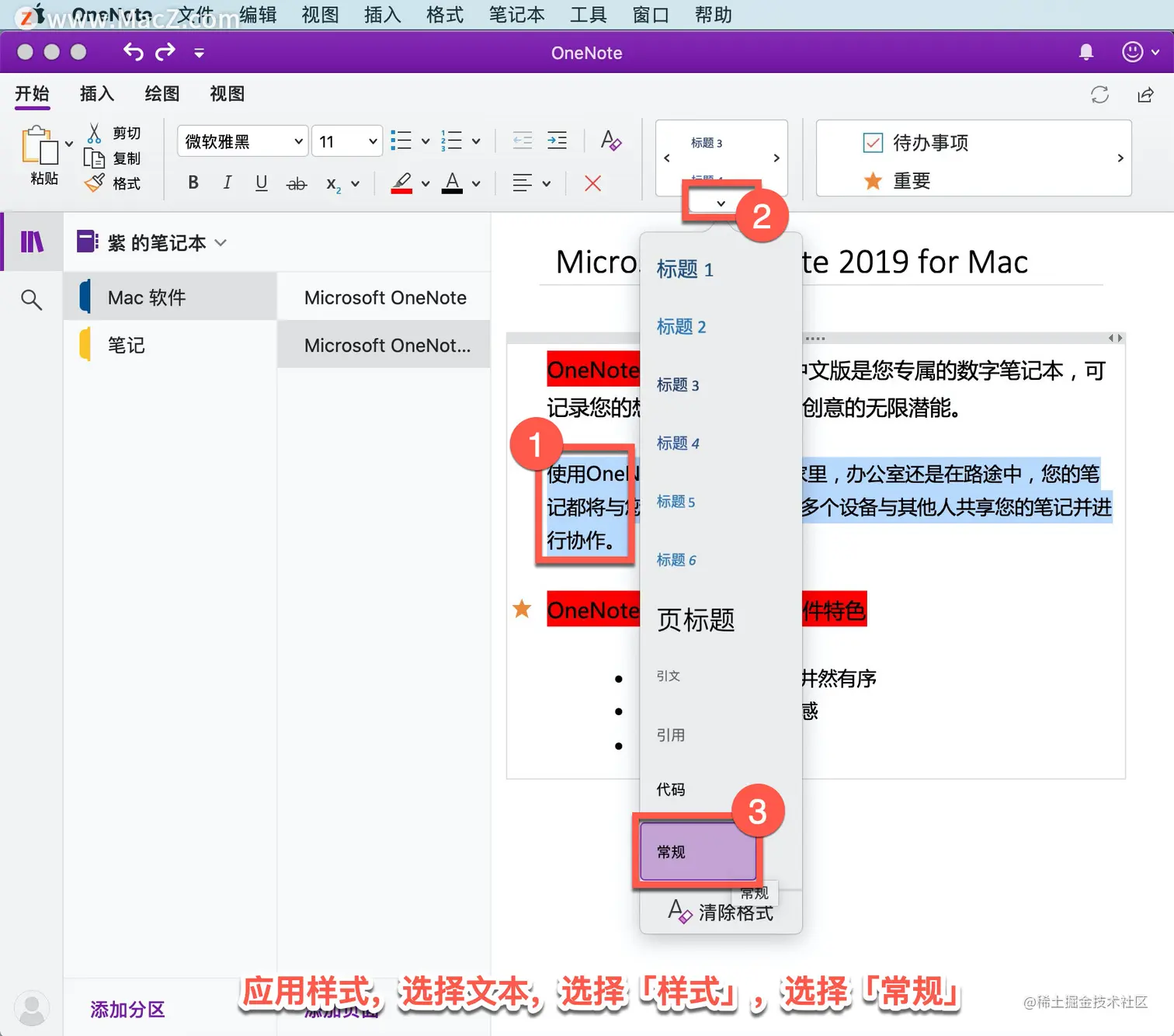Check the 待办事项 tag checkbox
Viewport: 1174px width, 1036px height.
pyautogui.click(x=873, y=143)
